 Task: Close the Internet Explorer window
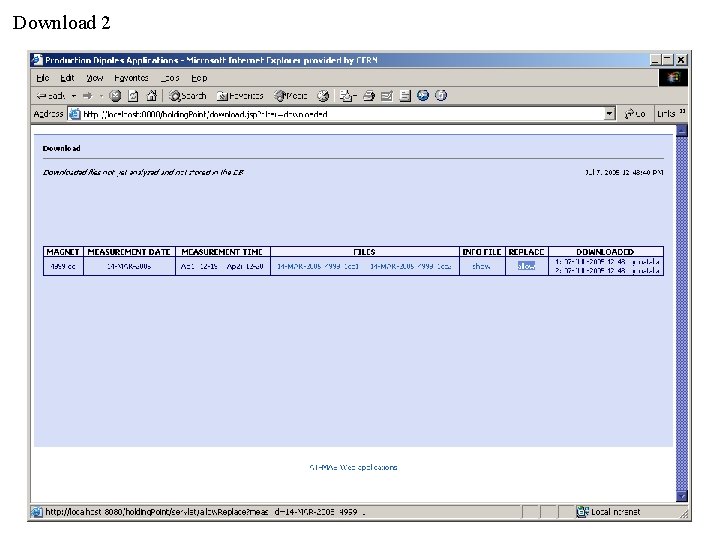(x=681, y=60)
